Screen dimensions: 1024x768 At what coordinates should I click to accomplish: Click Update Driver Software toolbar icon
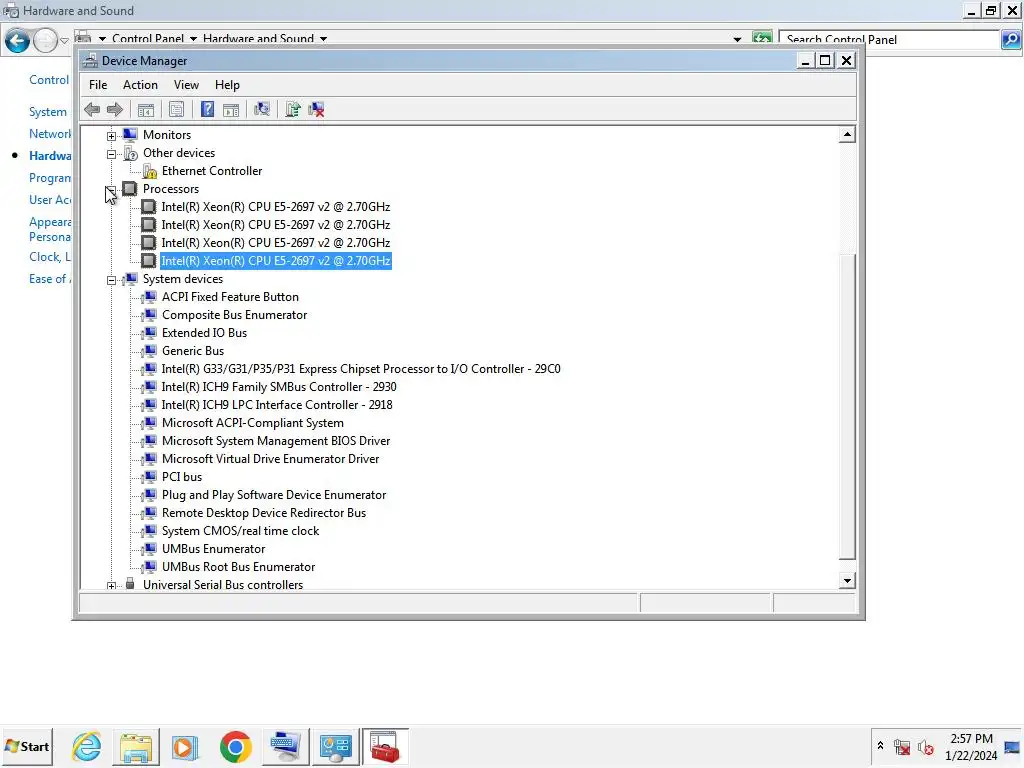click(293, 110)
